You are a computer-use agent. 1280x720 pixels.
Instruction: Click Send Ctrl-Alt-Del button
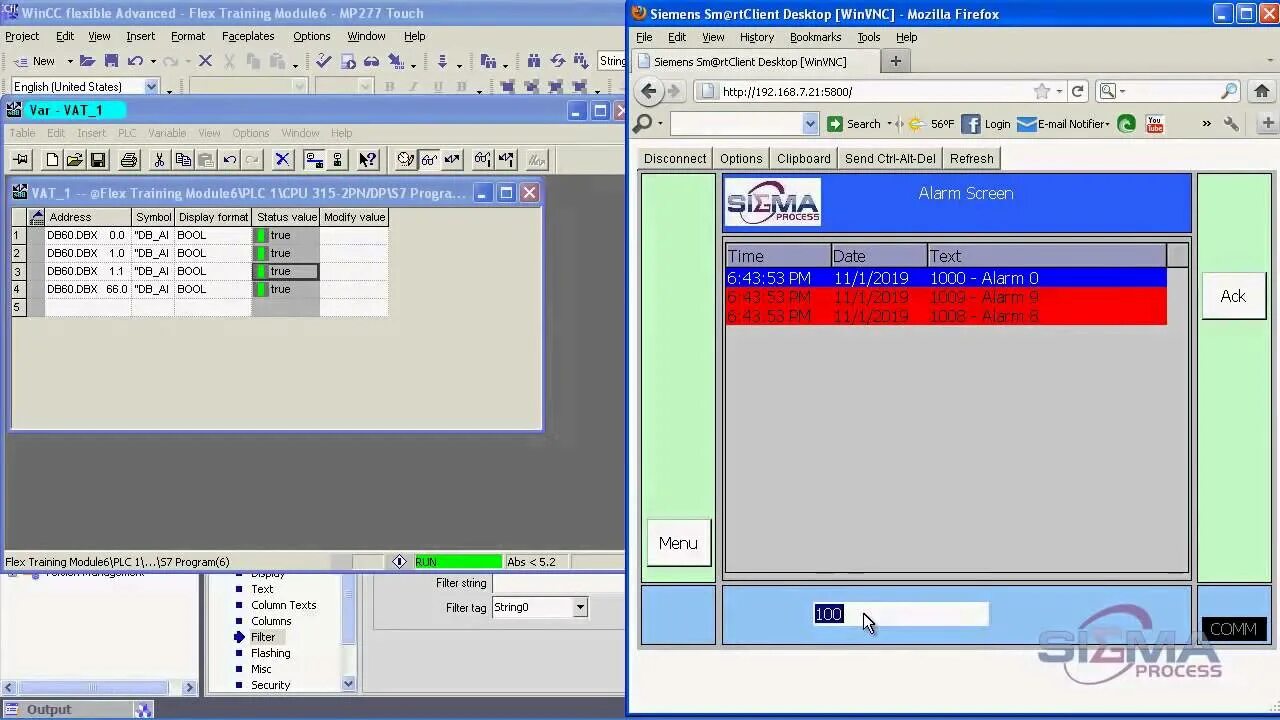coord(890,158)
